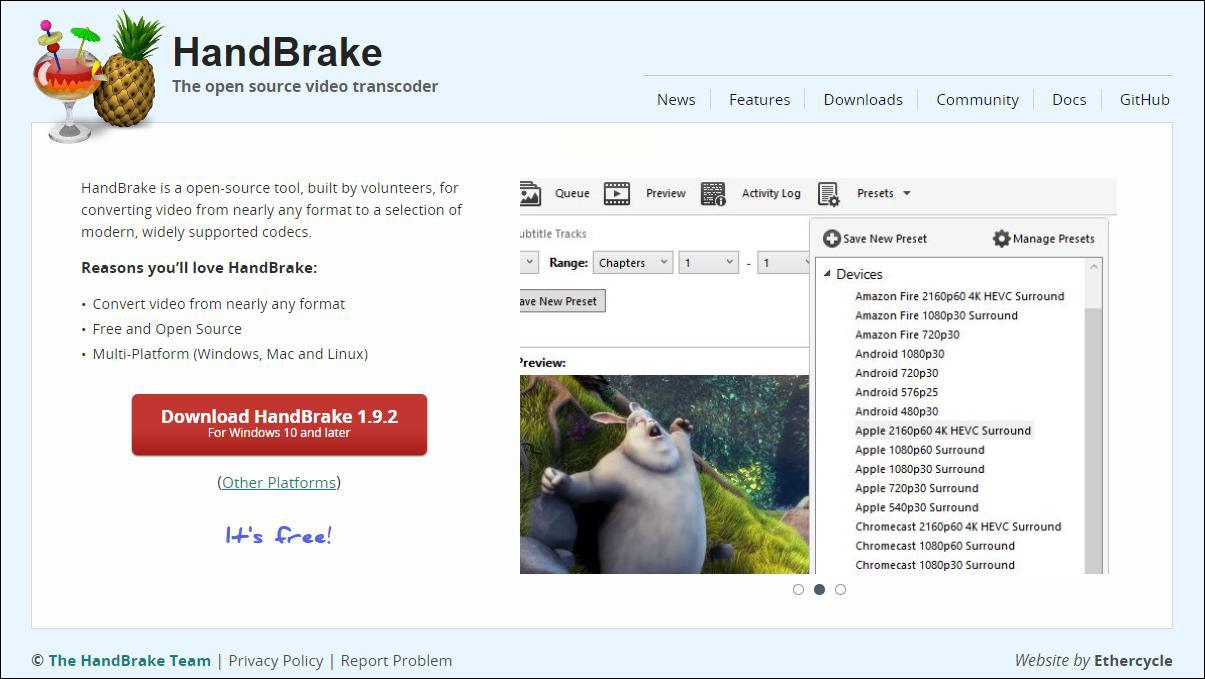Click Download HandBrake 1.9.2 button
1205x679 pixels.
279,424
